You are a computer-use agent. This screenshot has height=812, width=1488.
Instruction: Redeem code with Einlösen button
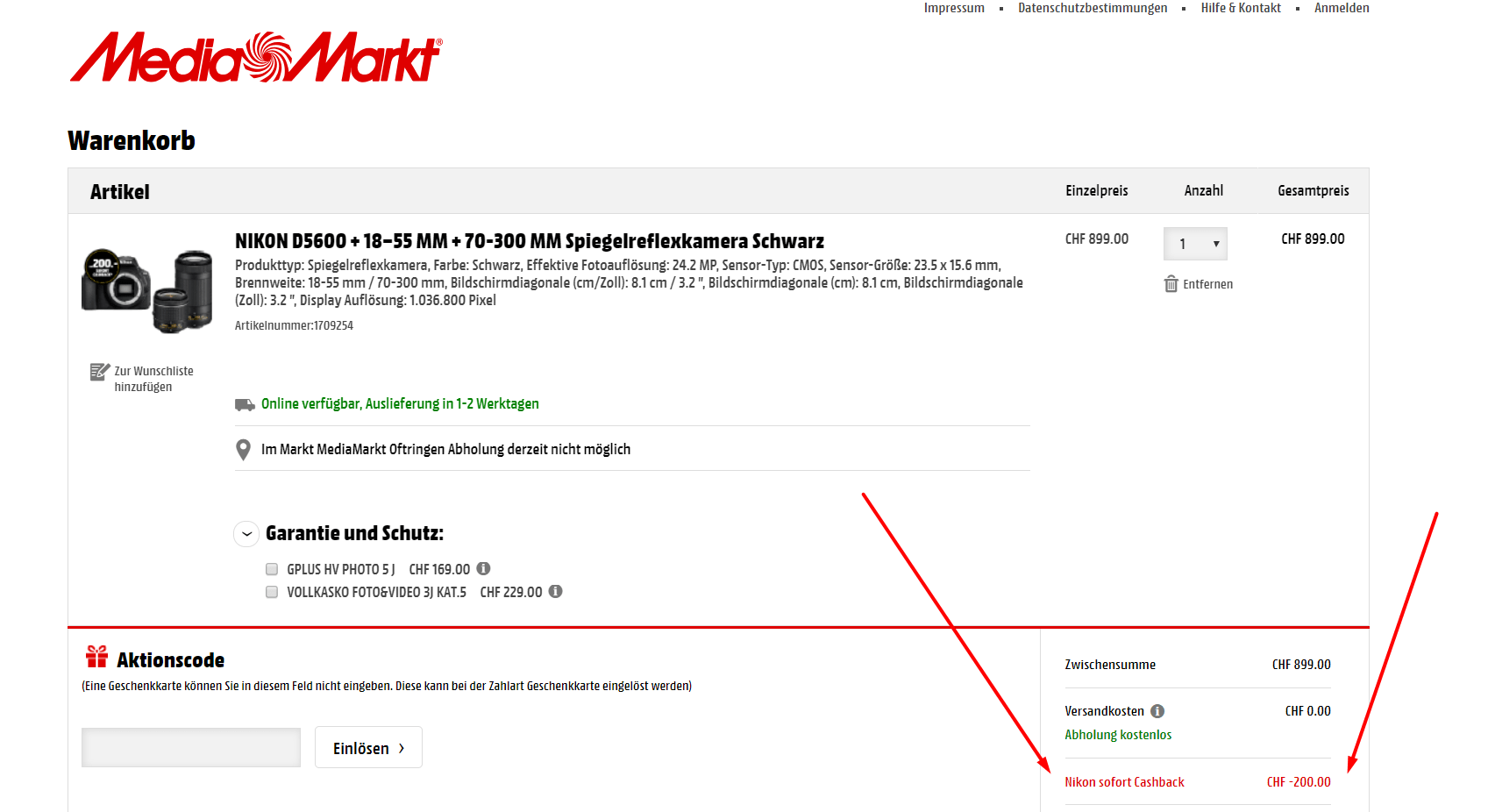click(x=368, y=747)
